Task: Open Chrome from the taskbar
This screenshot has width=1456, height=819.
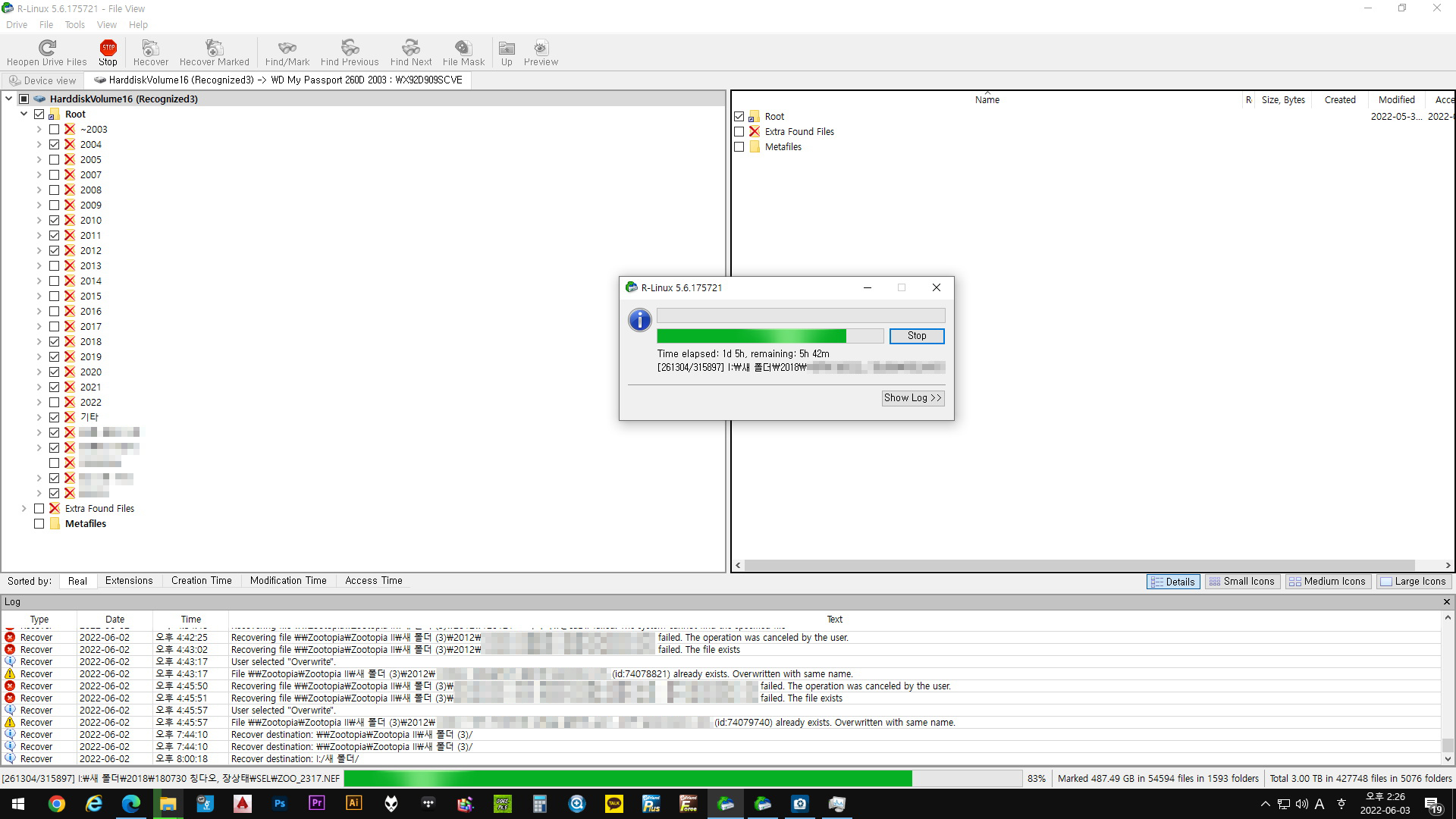Action: pyautogui.click(x=57, y=804)
